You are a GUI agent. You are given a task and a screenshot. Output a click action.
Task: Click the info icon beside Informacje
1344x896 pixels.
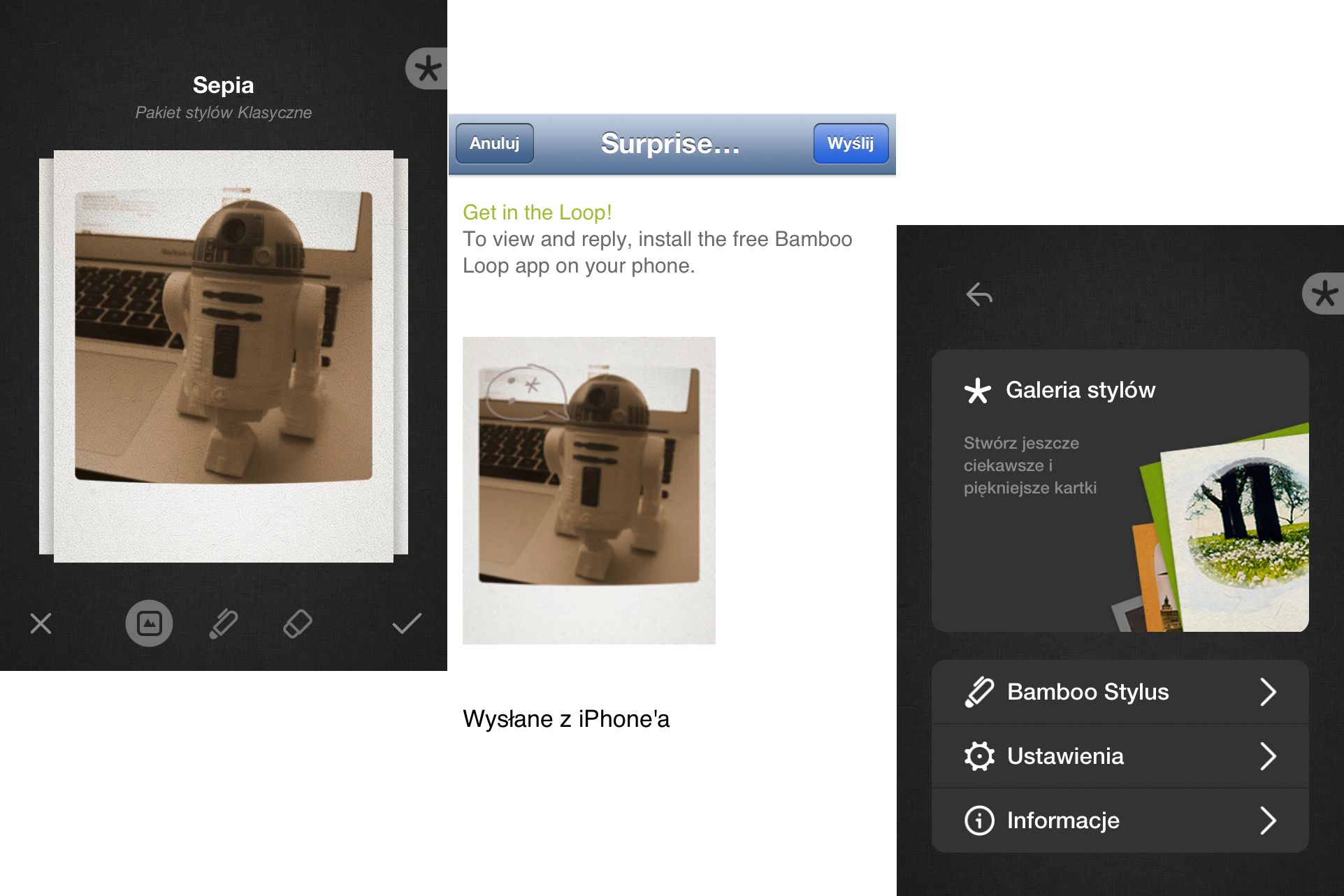979,821
